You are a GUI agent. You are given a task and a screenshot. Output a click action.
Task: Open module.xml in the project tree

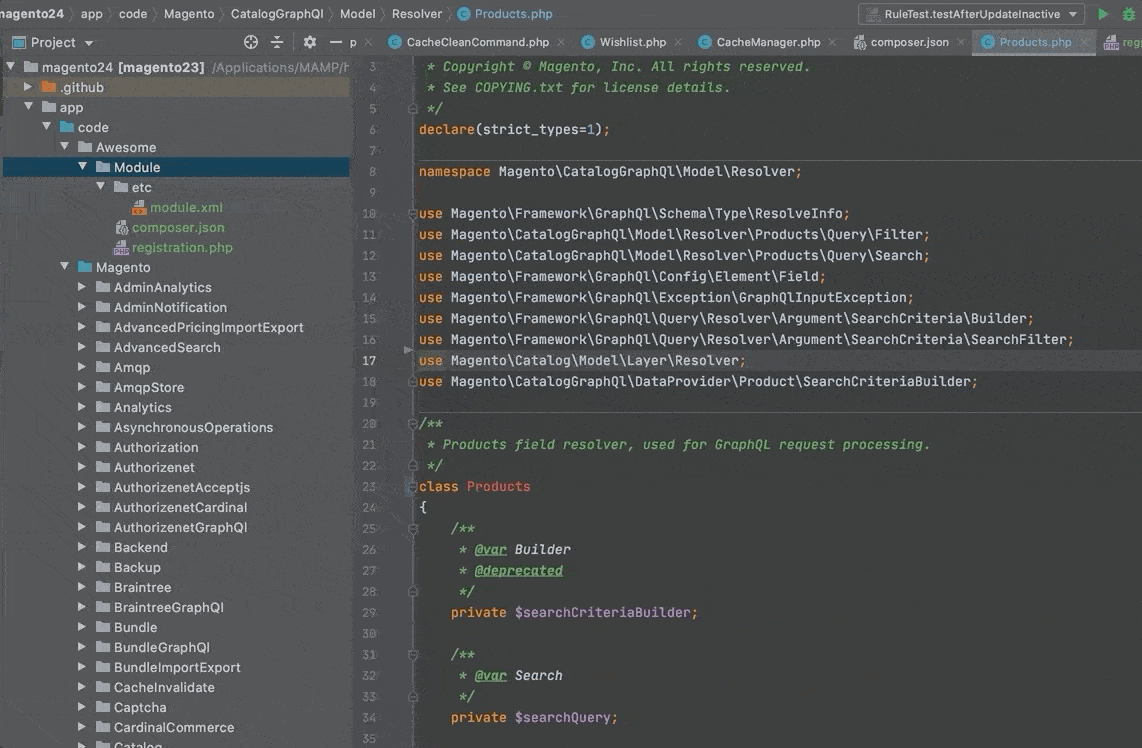coord(186,208)
